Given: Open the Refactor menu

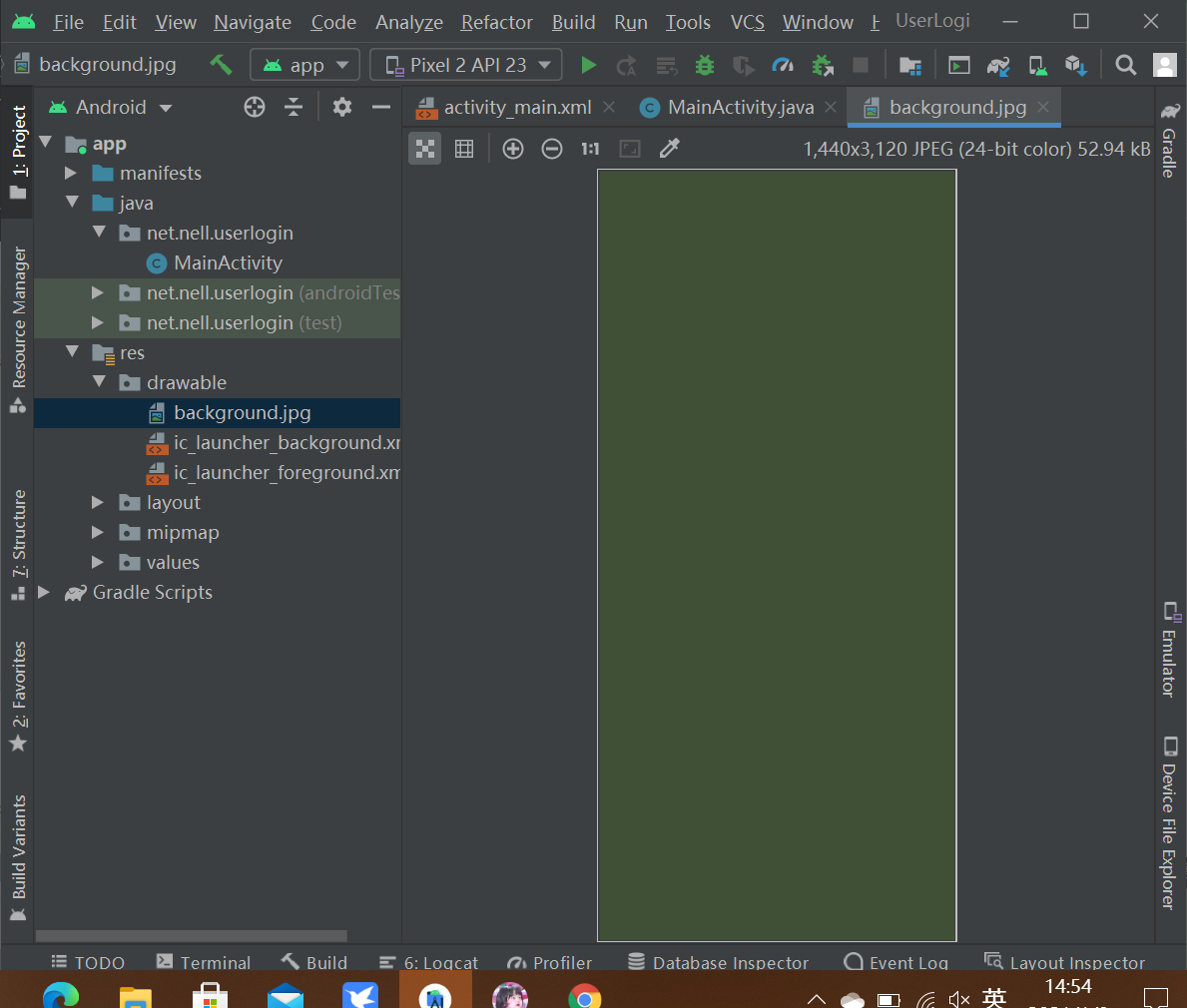Looking at the screenshot, I should (496, 23).
